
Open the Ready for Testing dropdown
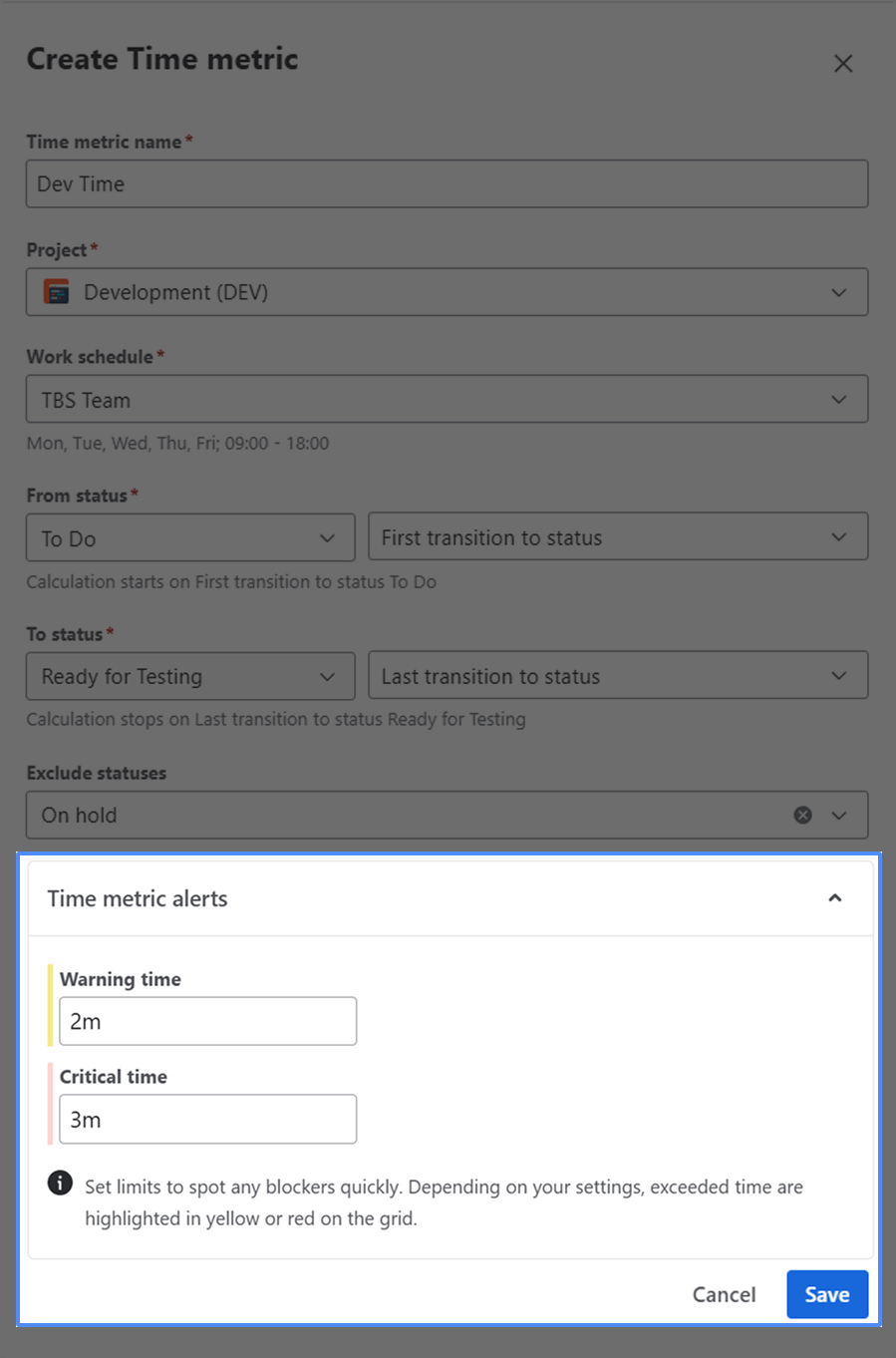coord(189,676)
